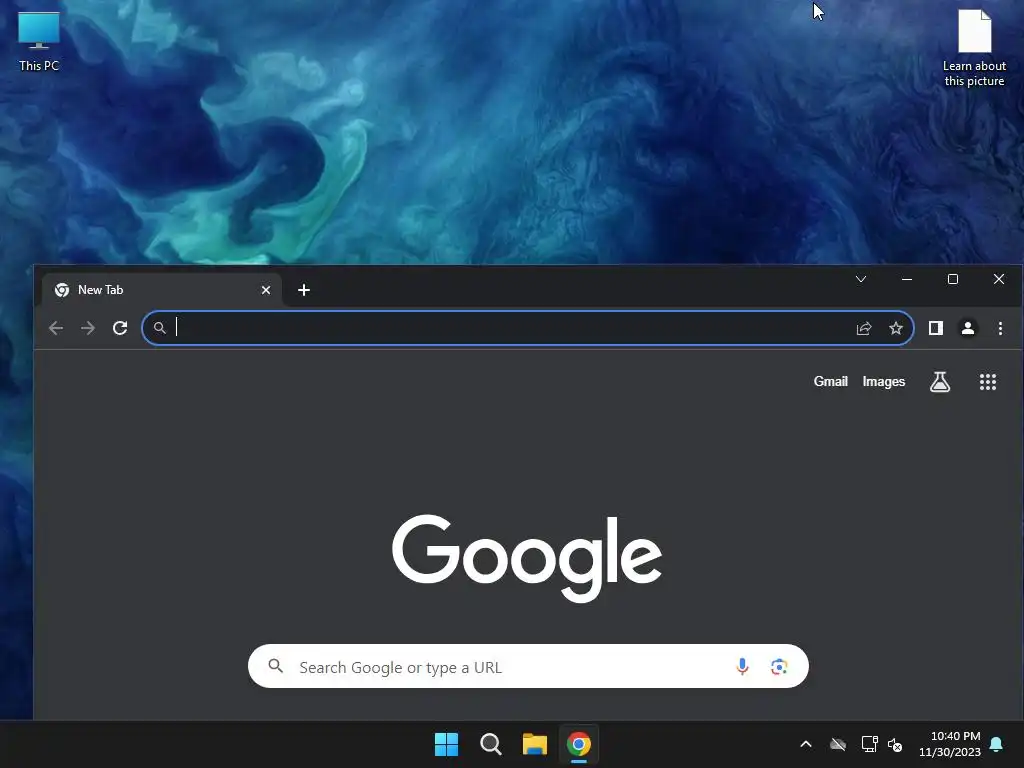Click the magnifier in the Google search box
1024x768 pixels.
click(x=276, y=666)
